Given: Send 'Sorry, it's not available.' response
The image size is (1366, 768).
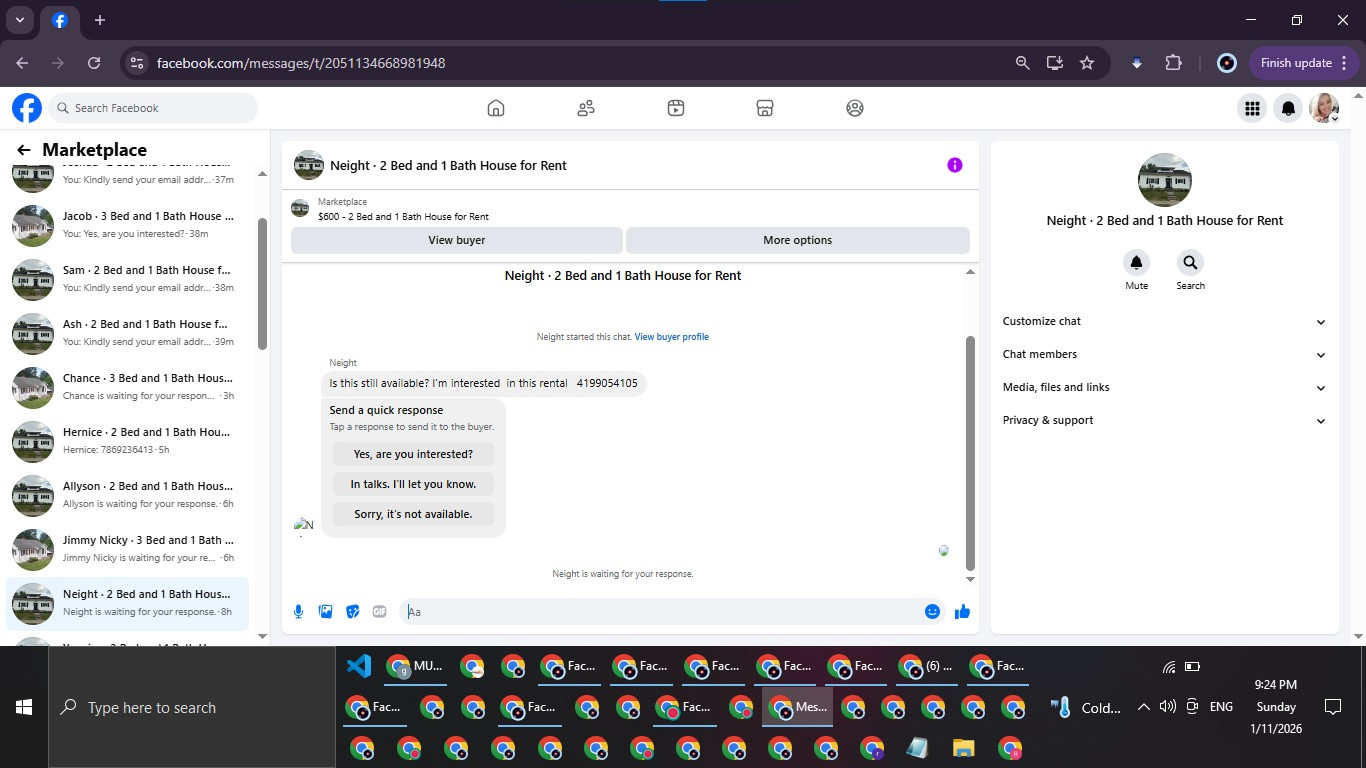Looking at the screenshot, I should (413, 514).
